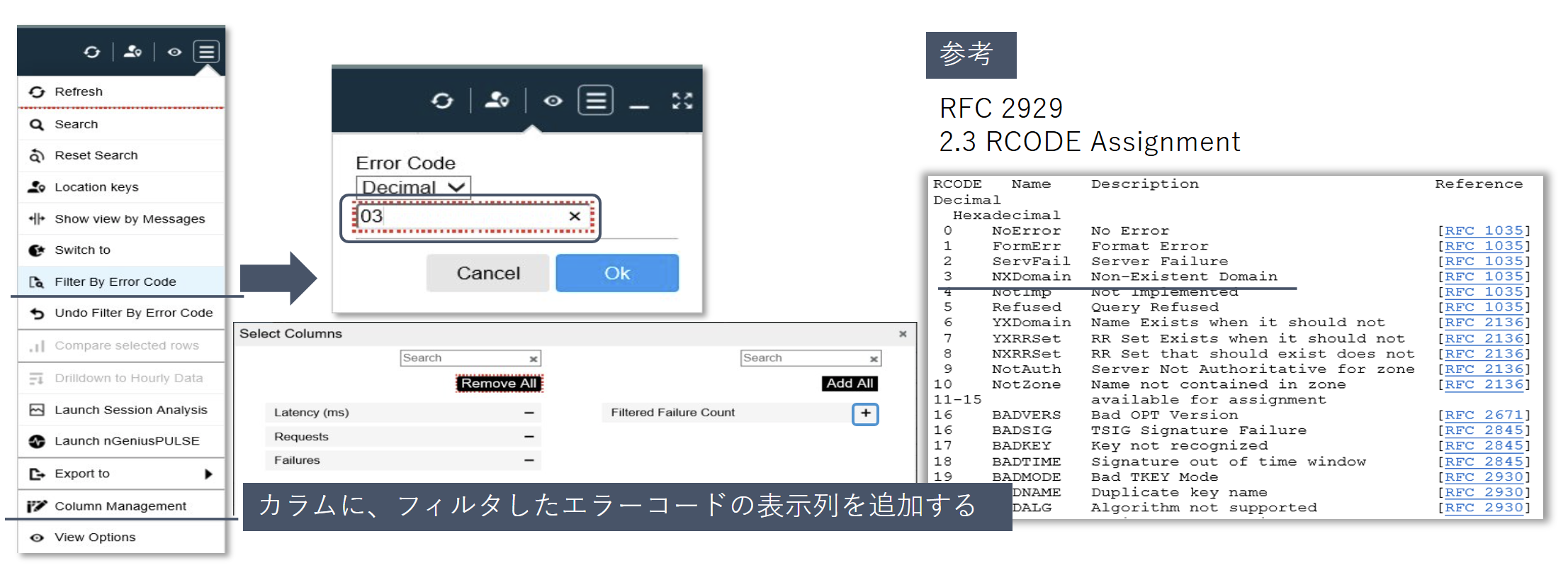Click the Remove All button
1568x568 pixels.
pyautogui.click(x=499, y=384)
